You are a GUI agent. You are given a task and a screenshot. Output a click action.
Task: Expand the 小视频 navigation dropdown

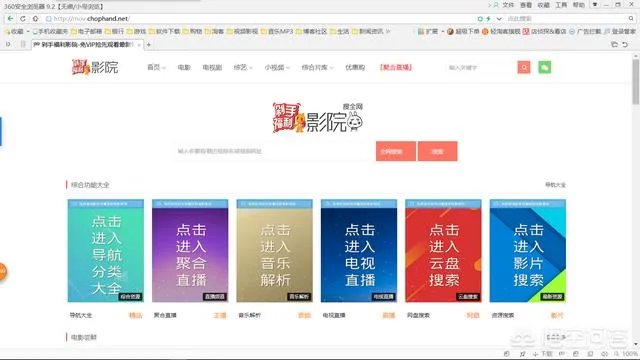(277, 67)
